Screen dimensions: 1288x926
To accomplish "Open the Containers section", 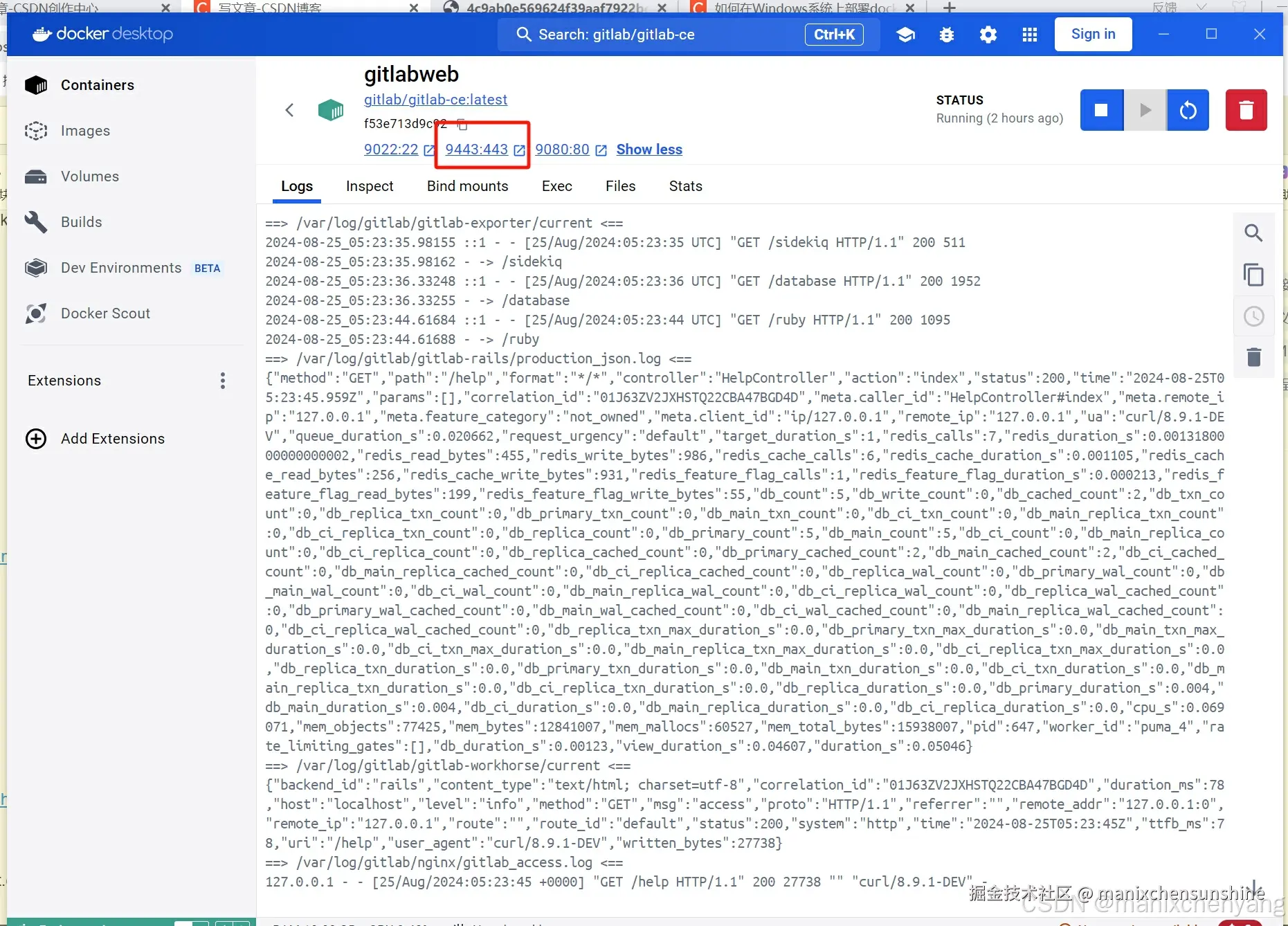I will 97,85.
